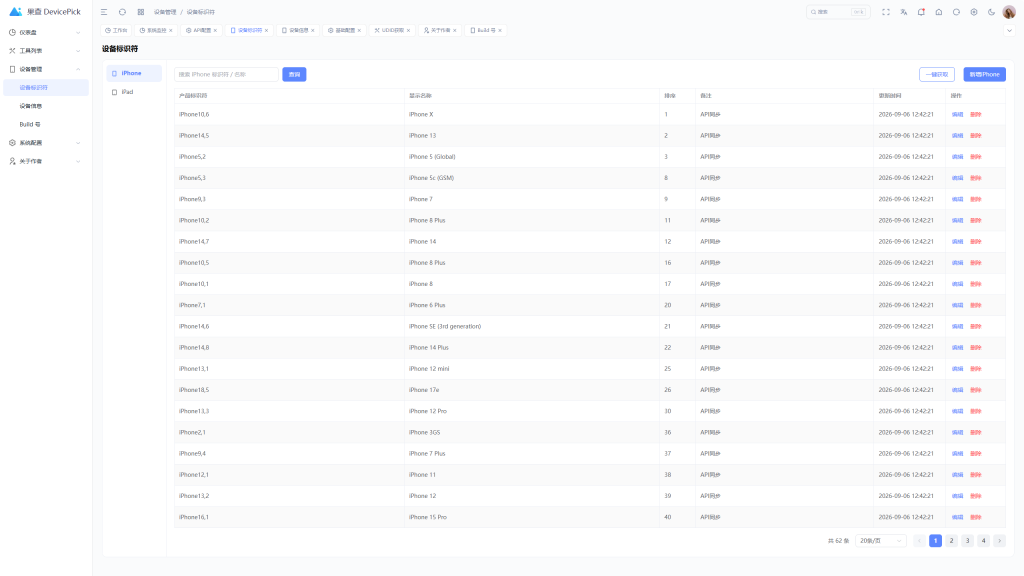Focus the iPhone identifier search field

[226, 74]
